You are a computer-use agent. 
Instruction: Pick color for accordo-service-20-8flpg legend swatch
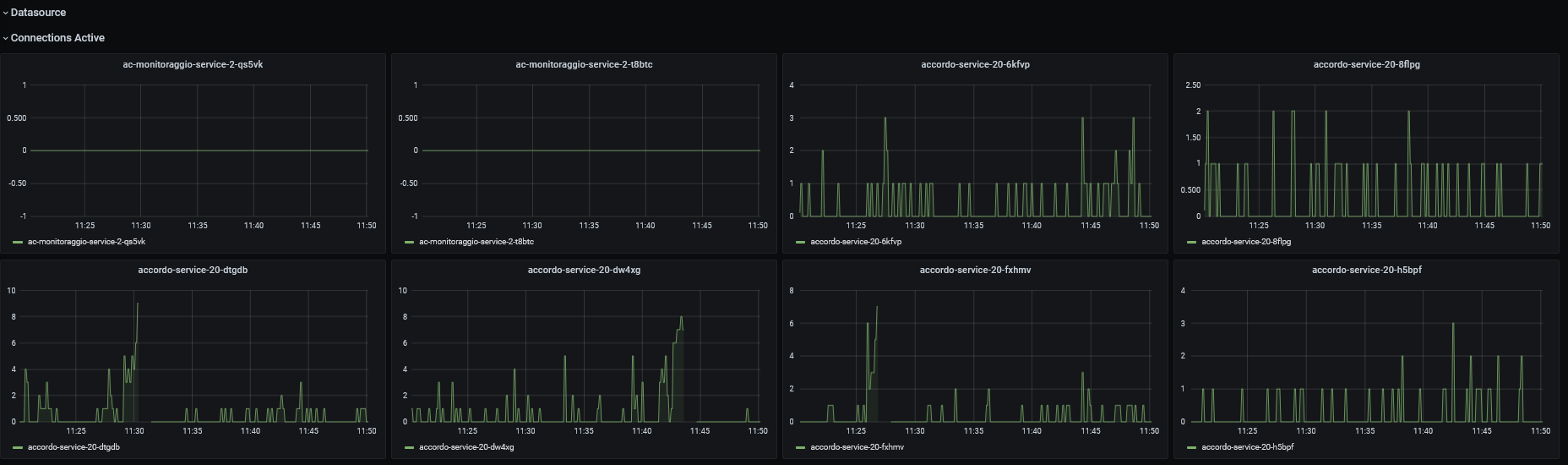[1191, 243]
